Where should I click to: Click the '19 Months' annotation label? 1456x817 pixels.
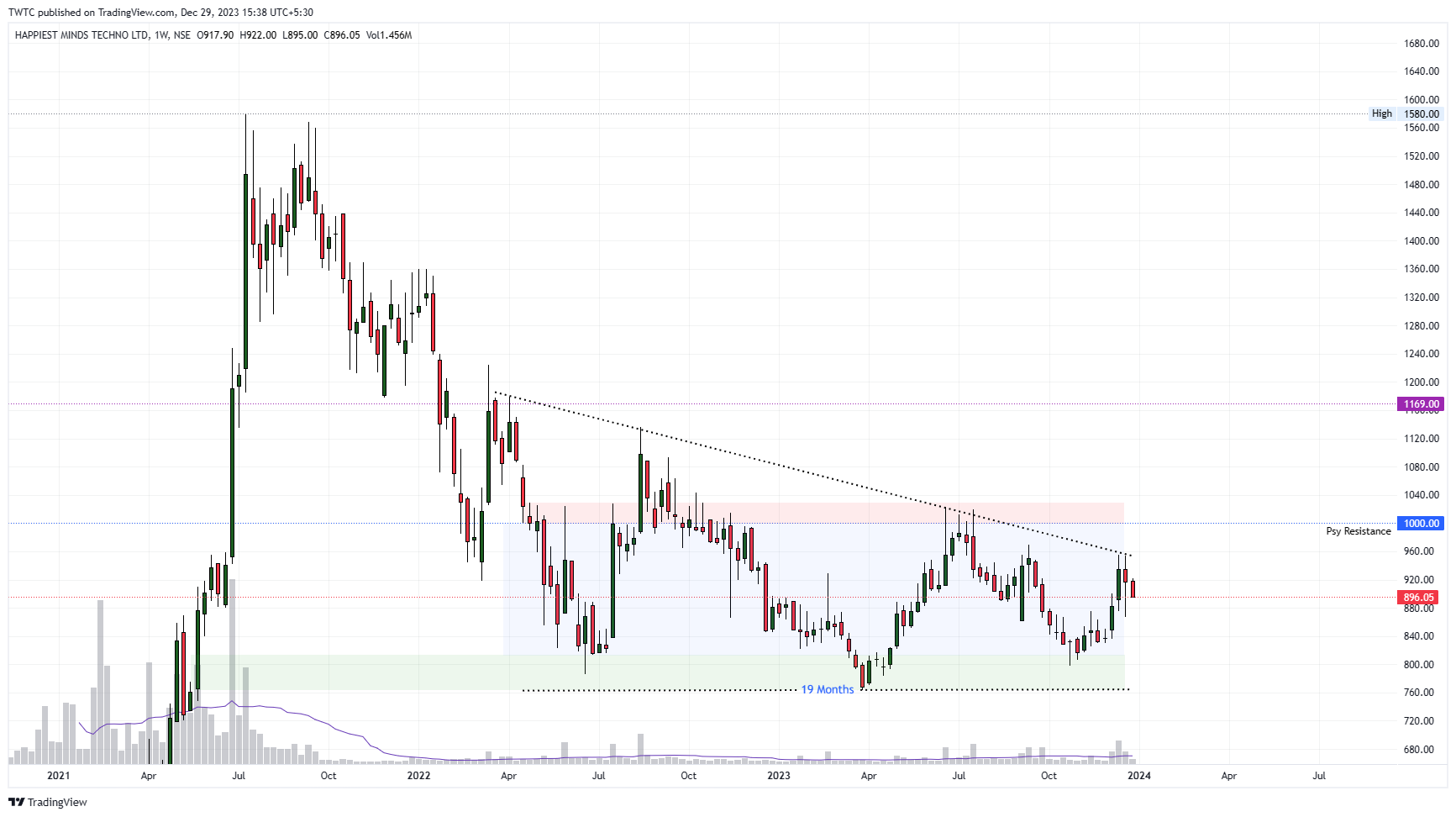pos(828,689)
